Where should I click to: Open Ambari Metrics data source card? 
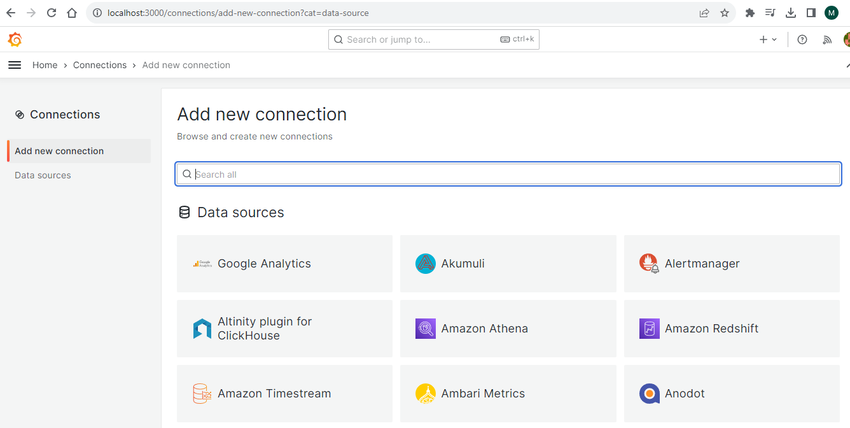click(x=508, y=394)
